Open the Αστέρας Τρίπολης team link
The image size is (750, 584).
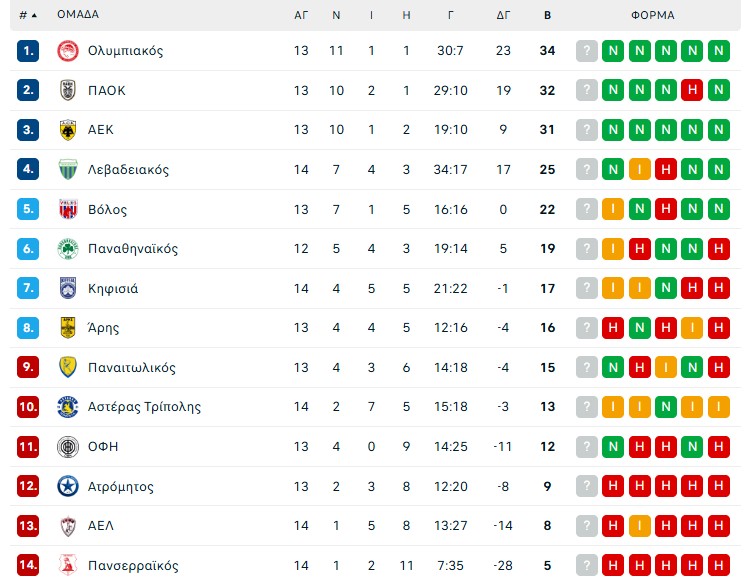[144, 407]
